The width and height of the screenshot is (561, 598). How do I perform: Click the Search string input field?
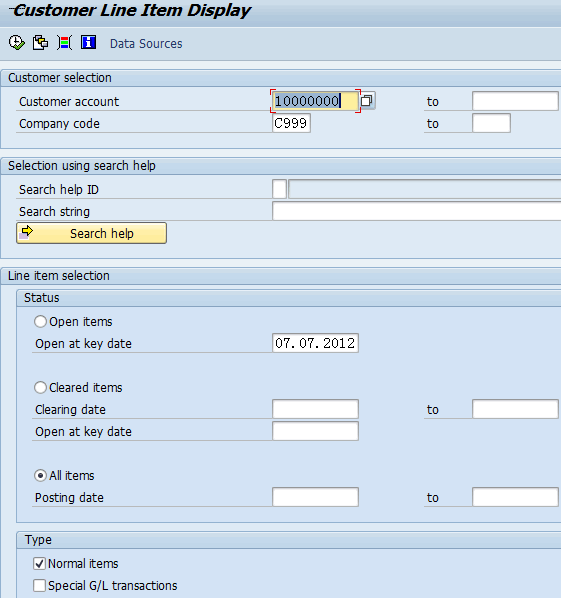(416, 211)
